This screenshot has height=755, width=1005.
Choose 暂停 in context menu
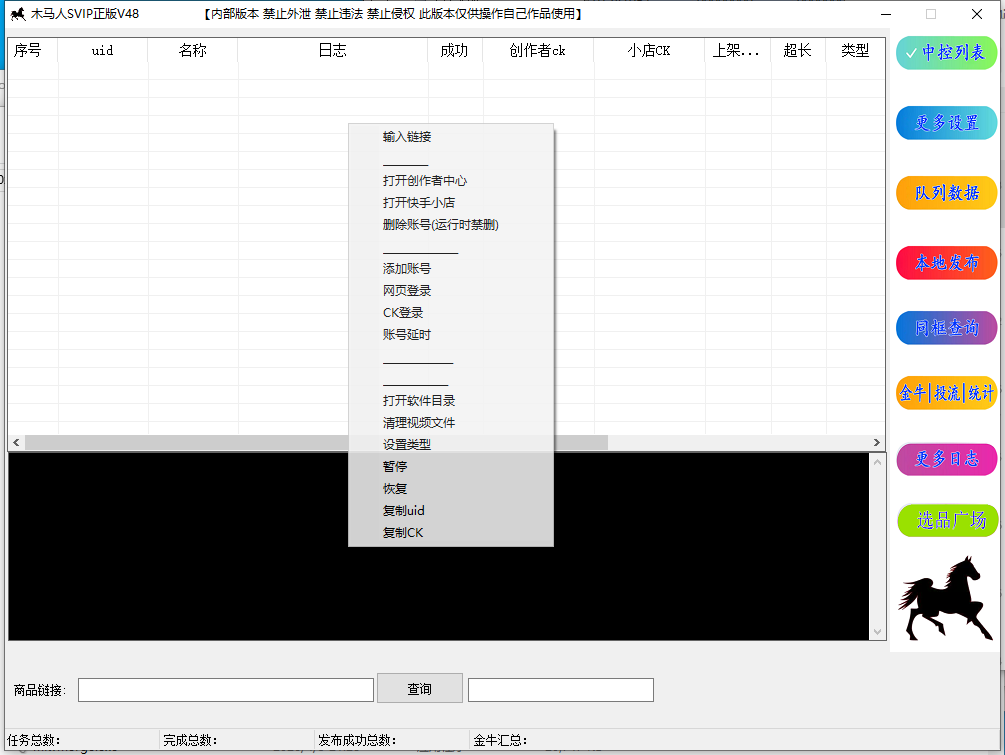click(x=451, y=467)
